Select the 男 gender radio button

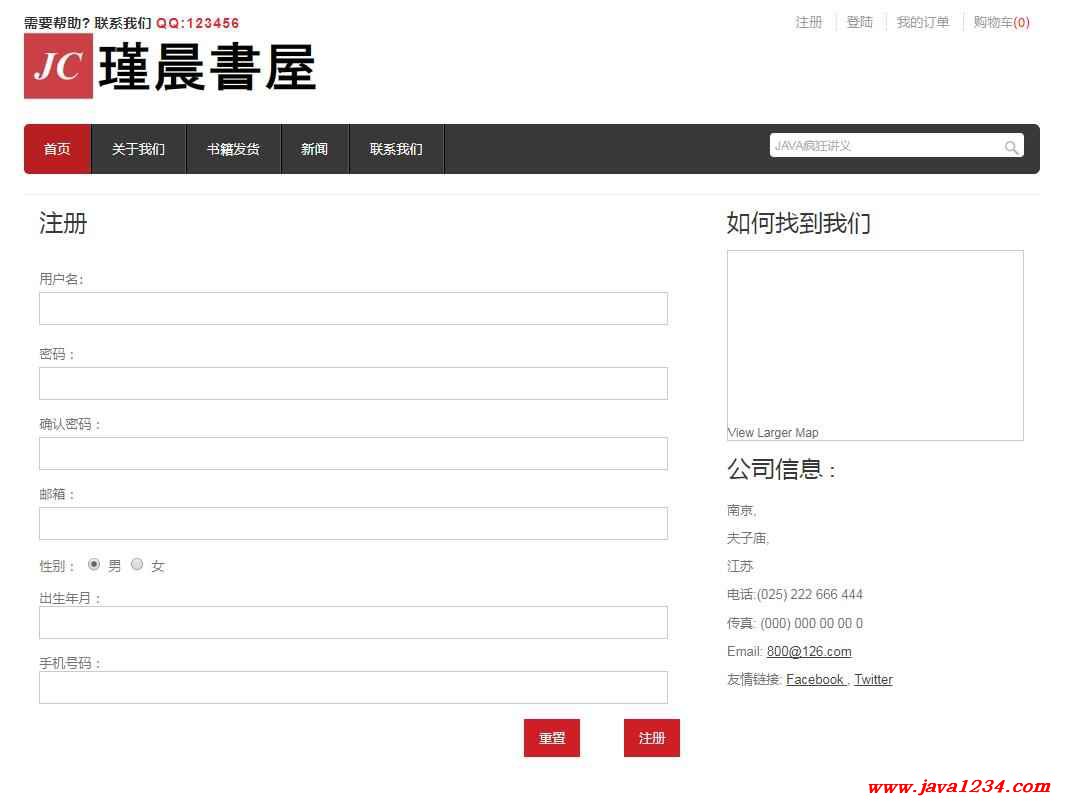click(94, 564)
